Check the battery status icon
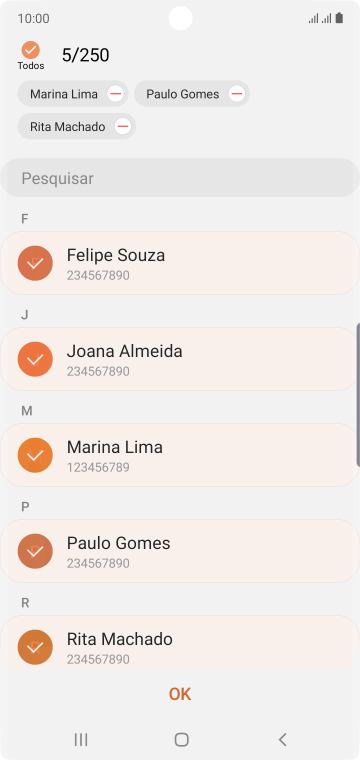360x760 pixels. [x=339, y=18]
